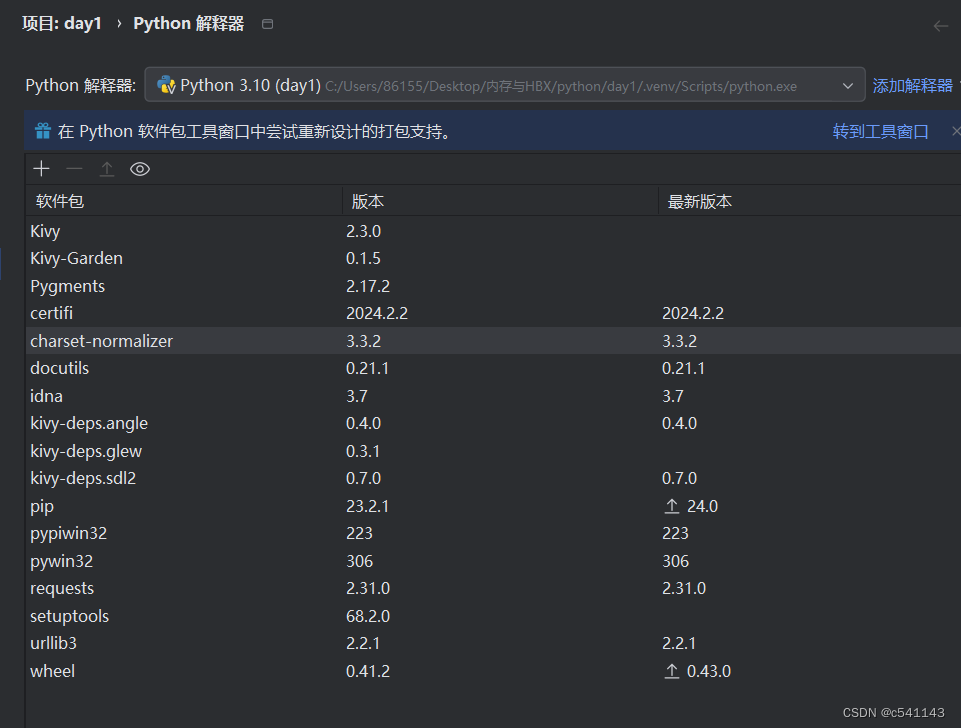Click the gift icon in the packaging notice banner
This screenshot has height=728, width=961.
42,130
